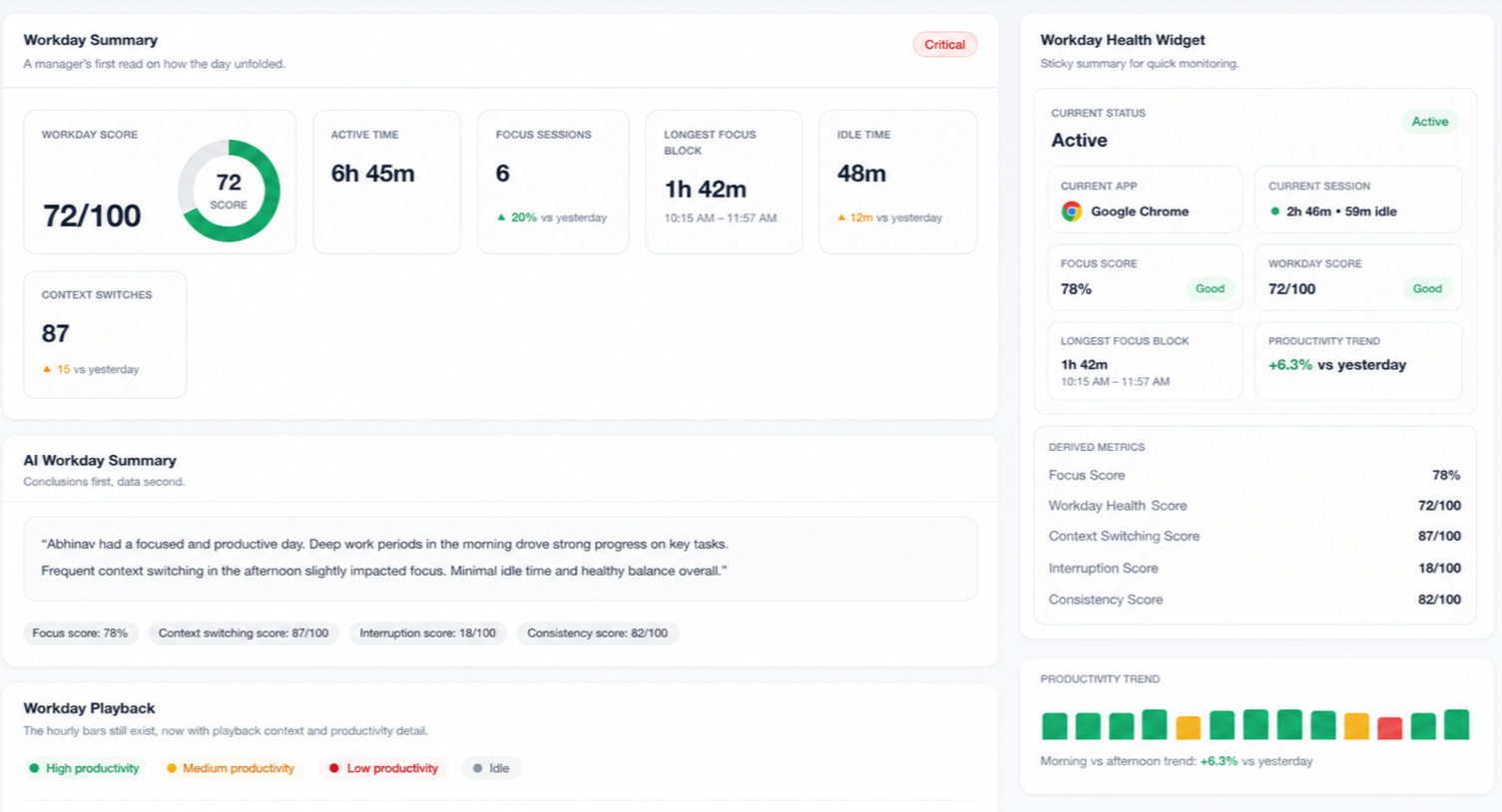Click the Active status badge in widget
Screen dimensions: 1502x812
tap(1429, 122)
